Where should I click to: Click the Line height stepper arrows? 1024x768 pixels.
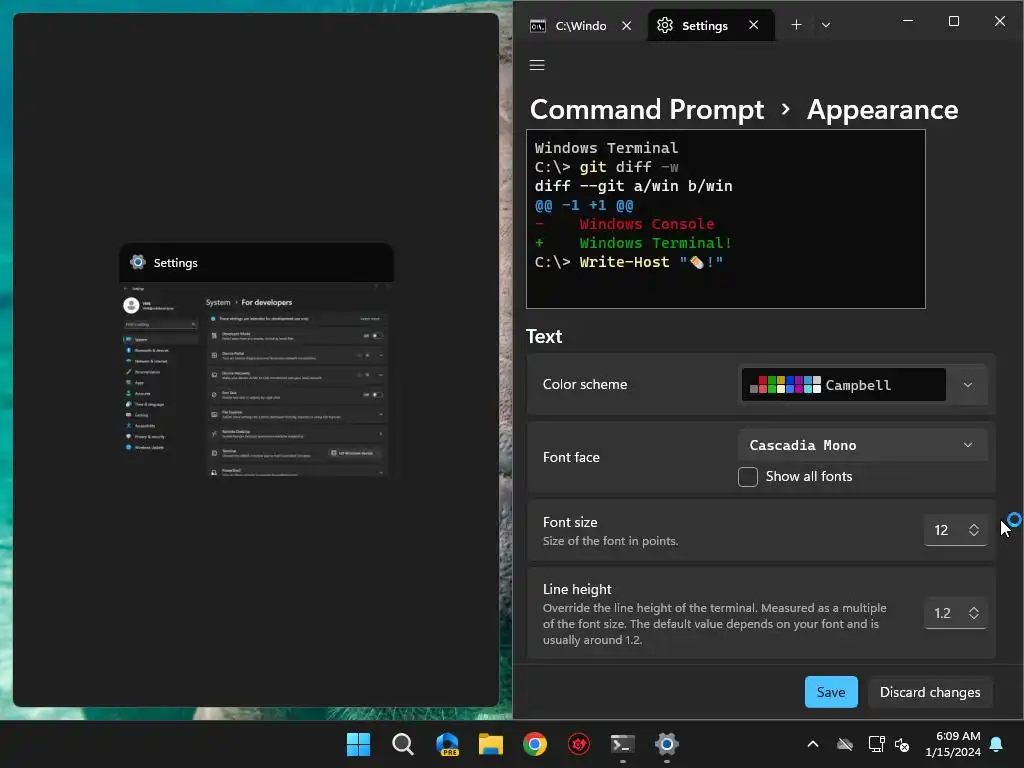click(x=974, y=613)
